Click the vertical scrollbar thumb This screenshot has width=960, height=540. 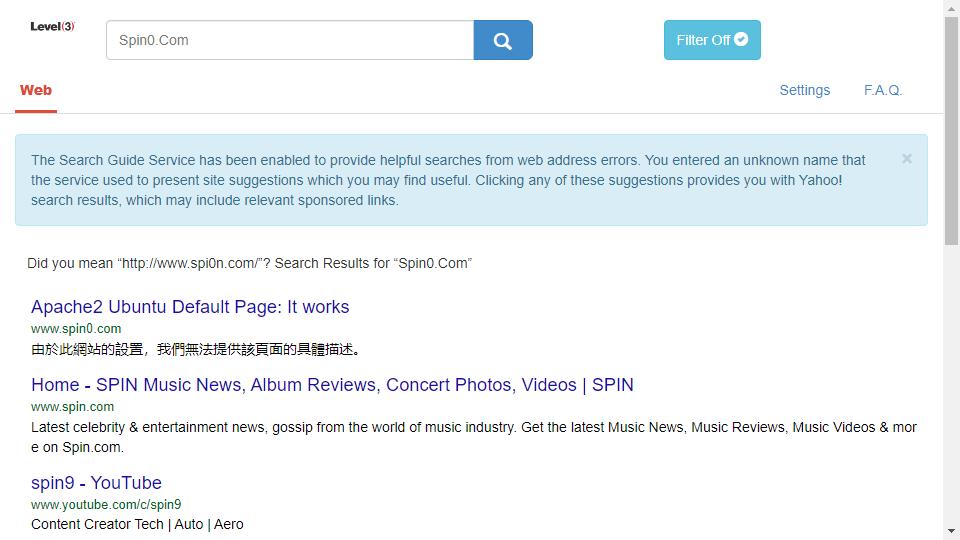(951, 131)
